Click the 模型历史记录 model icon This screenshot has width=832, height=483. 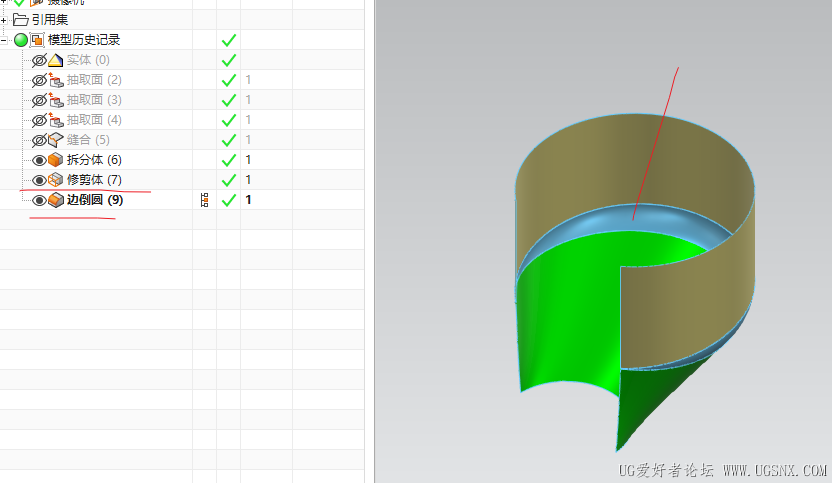37,40
